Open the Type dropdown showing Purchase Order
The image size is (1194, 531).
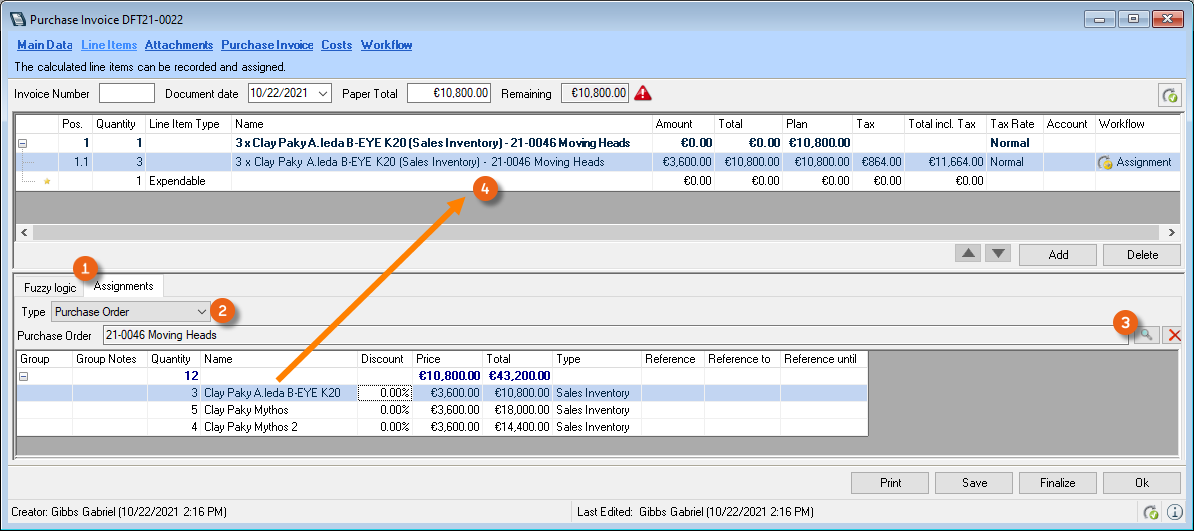[x=202, y=312]
